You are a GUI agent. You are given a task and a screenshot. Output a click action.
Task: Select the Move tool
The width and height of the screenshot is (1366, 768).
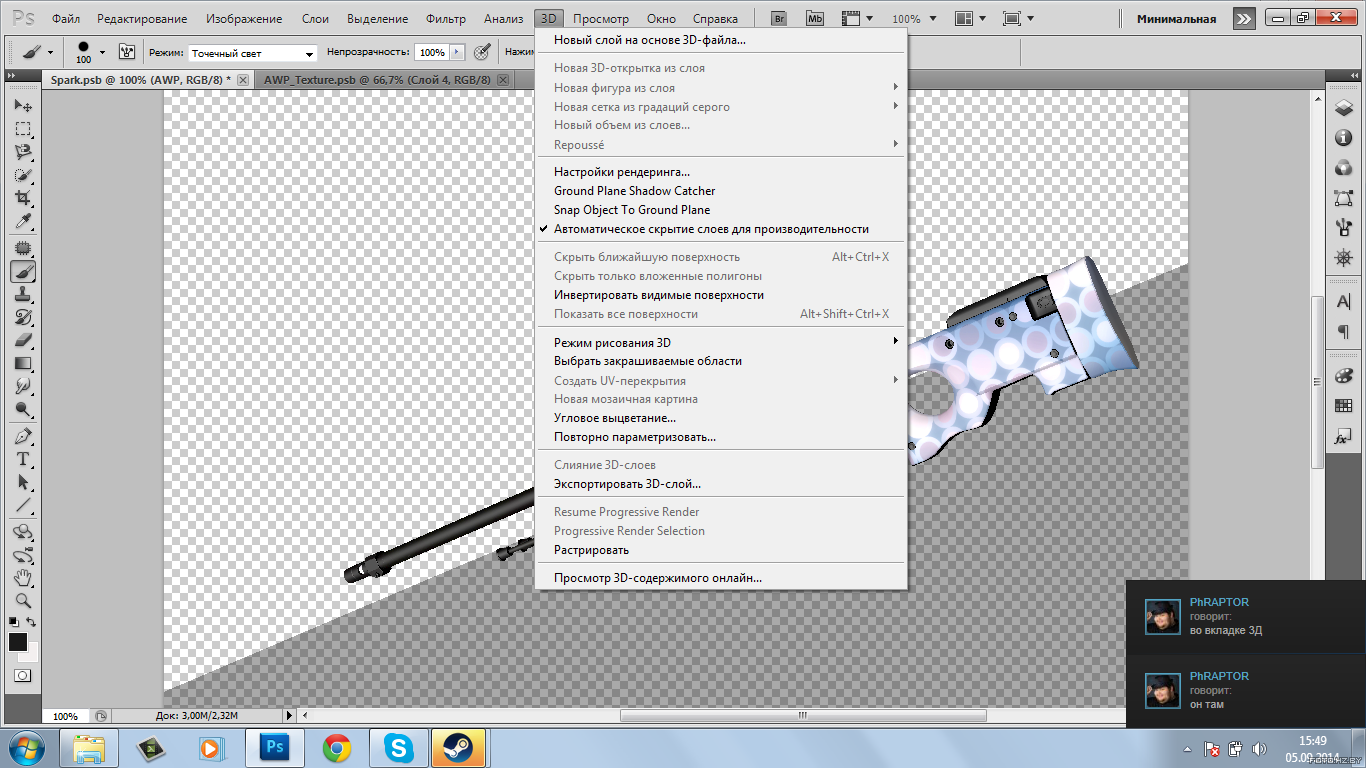(23, 105)
